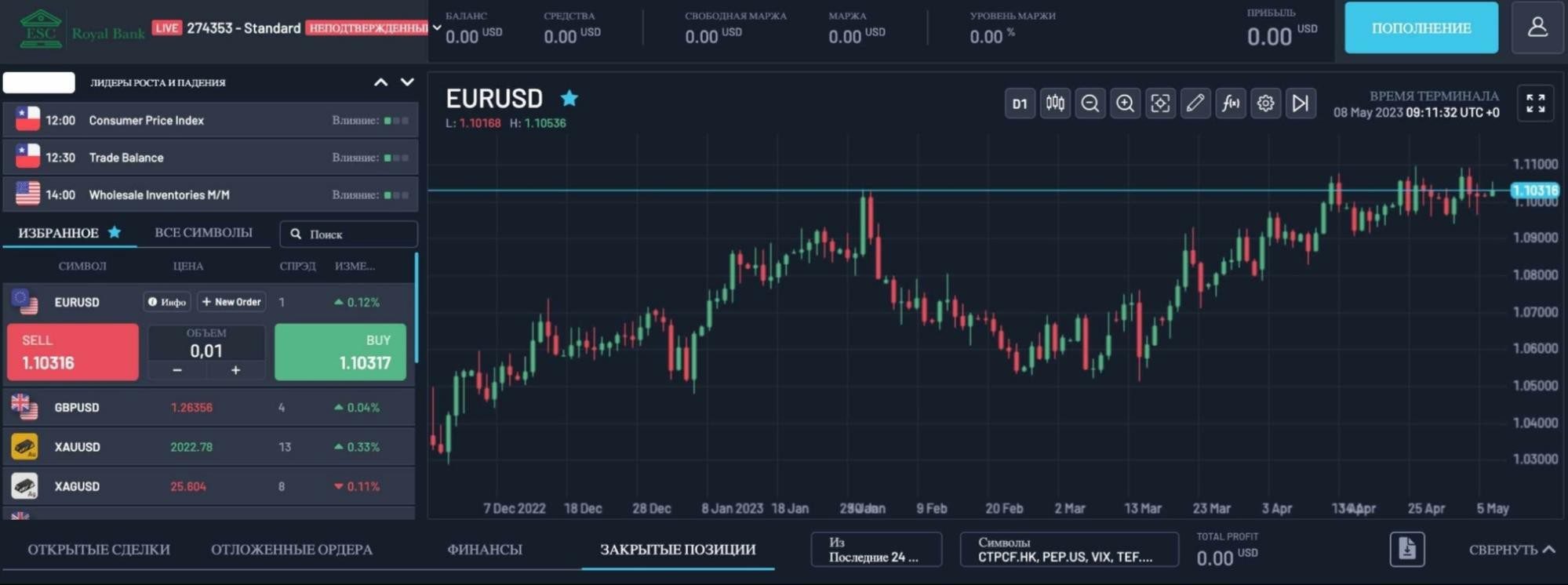Jump chart to latest bar
Image resolution: width=1568 pixels, height=585 pixels.
tap(1301, 104)
